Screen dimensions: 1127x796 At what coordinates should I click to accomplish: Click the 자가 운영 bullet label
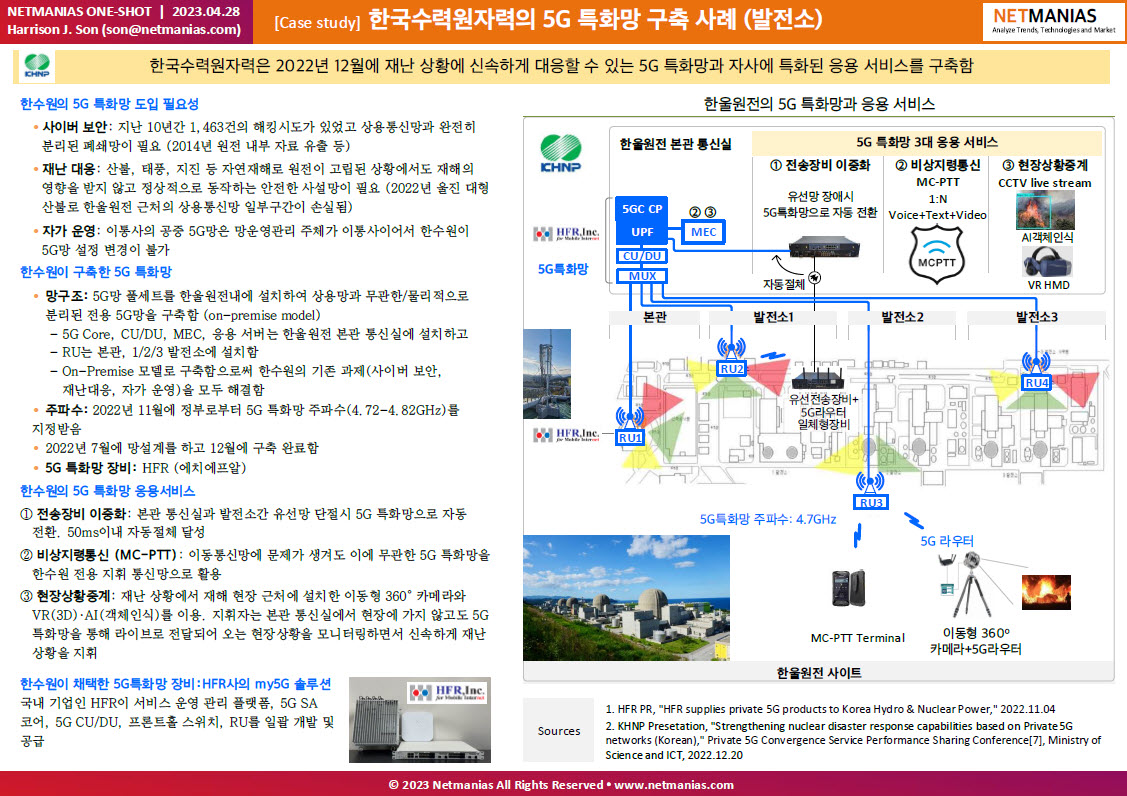(69, 231)
